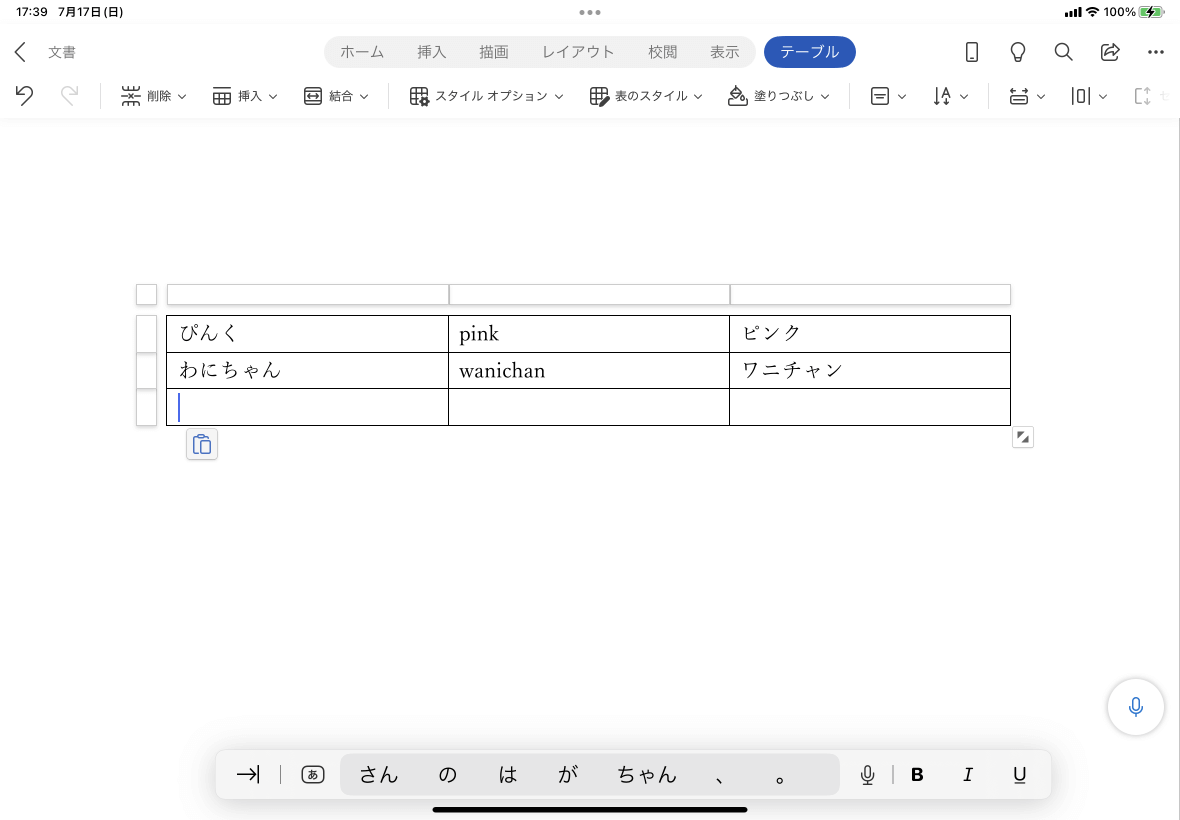Insert suggestion が
1180x820 pixels.
(567, 774)
